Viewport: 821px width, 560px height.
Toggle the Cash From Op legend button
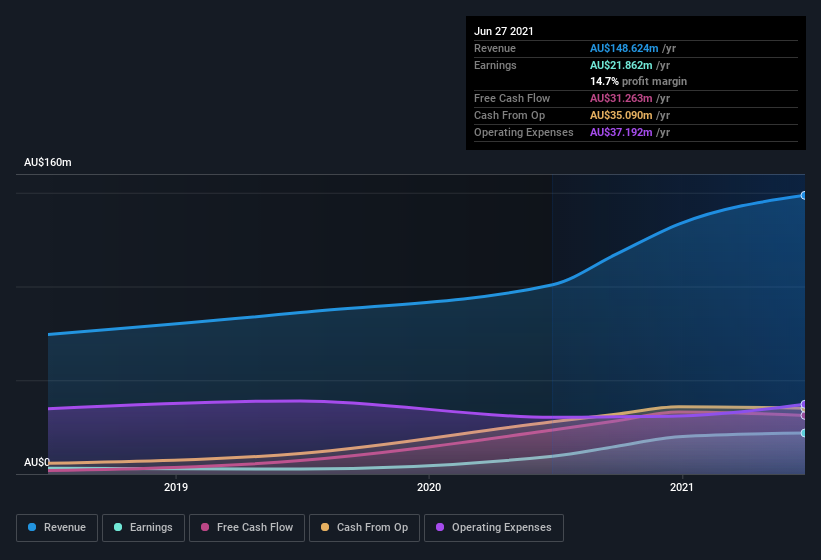coord(364,528)
